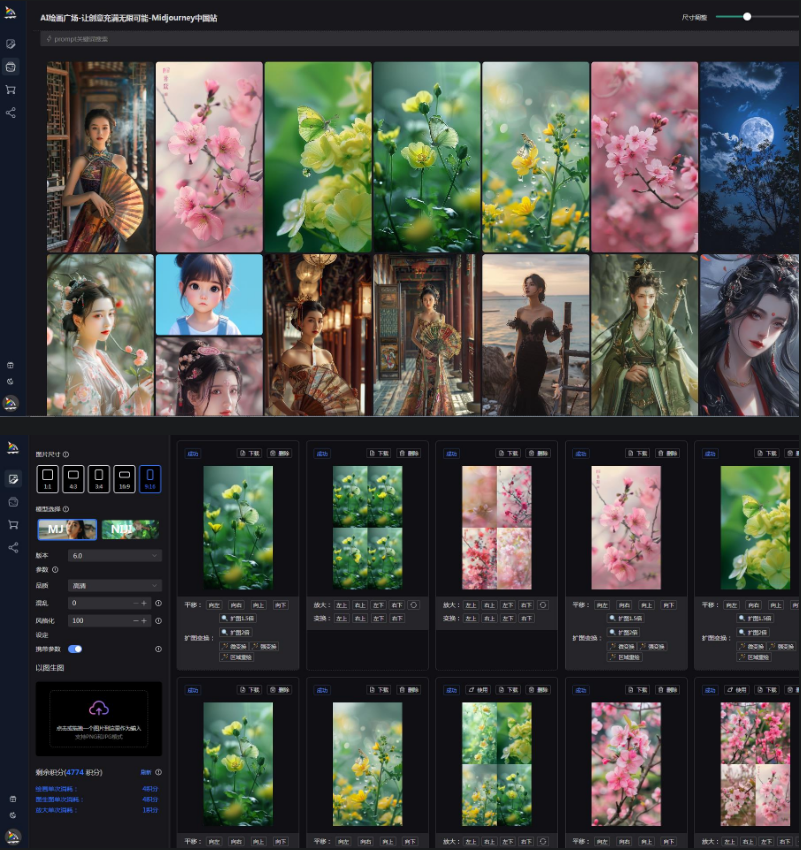
Task: Click 扩图1.5倍 button on first card
Action: pos(238,619)
